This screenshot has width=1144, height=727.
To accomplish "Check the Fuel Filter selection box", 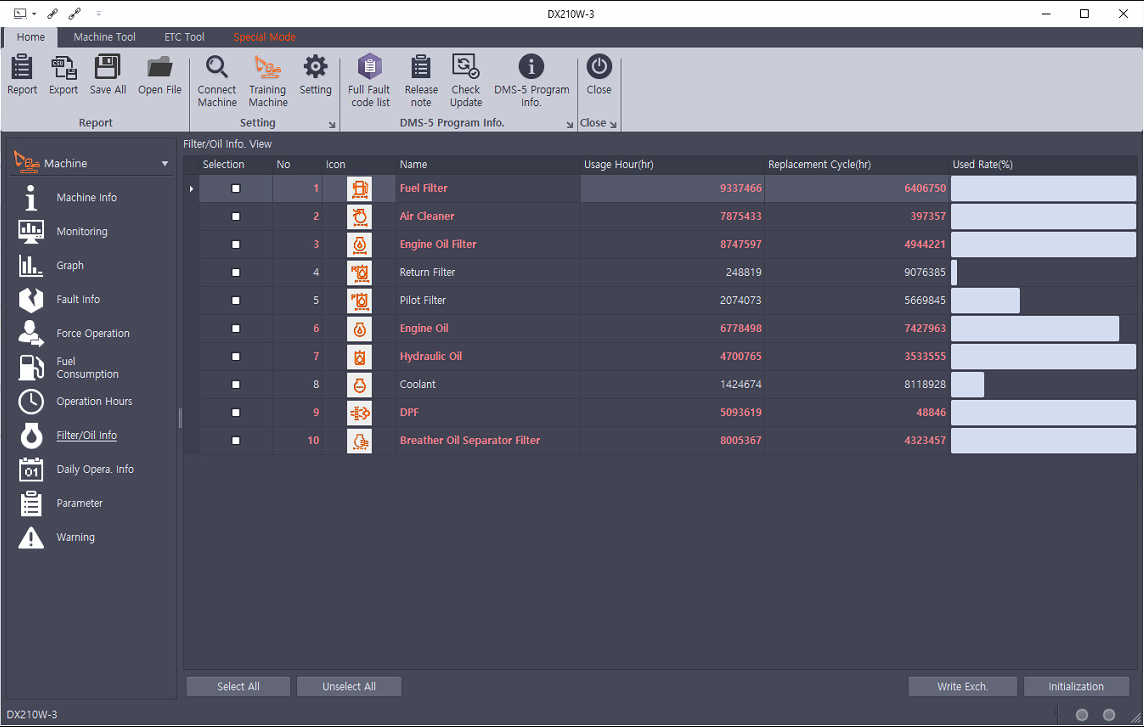I will point(236,188).
